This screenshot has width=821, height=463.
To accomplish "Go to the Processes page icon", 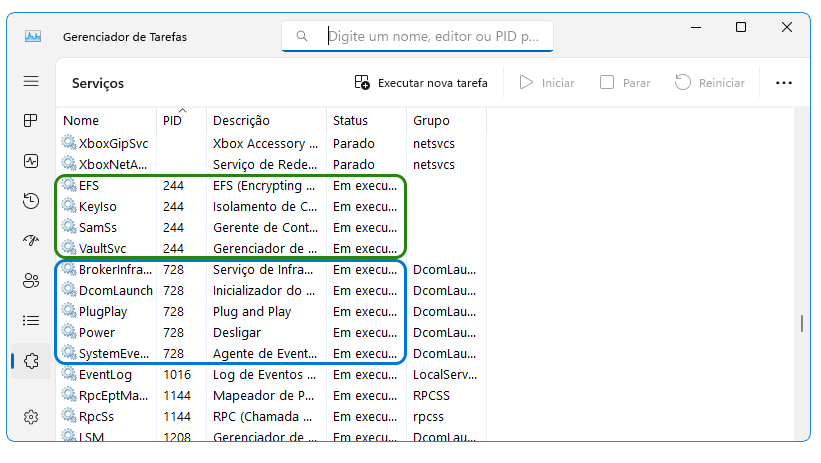I will point(31,121).
